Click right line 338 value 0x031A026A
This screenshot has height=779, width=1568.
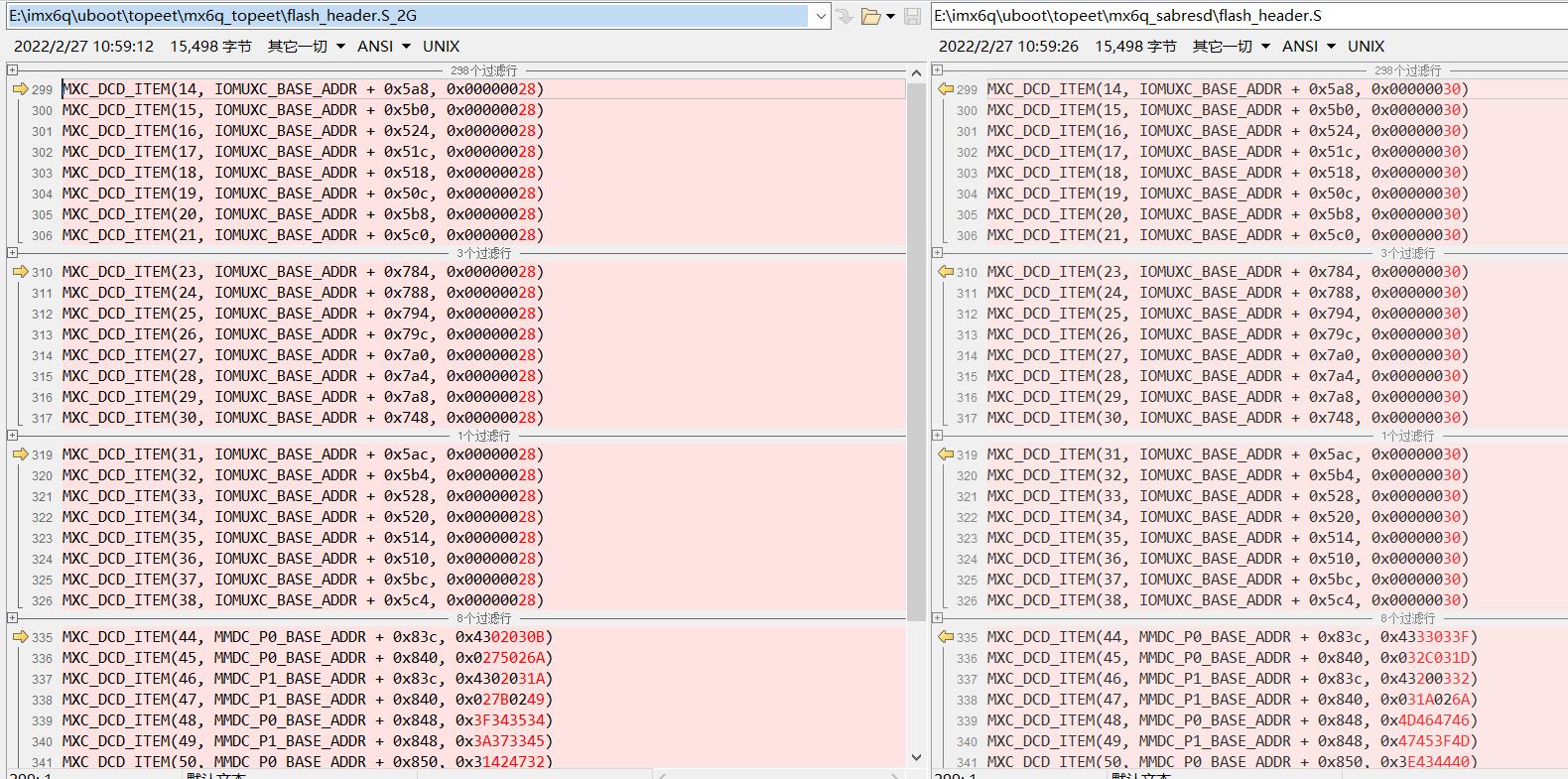[1425, 700]
